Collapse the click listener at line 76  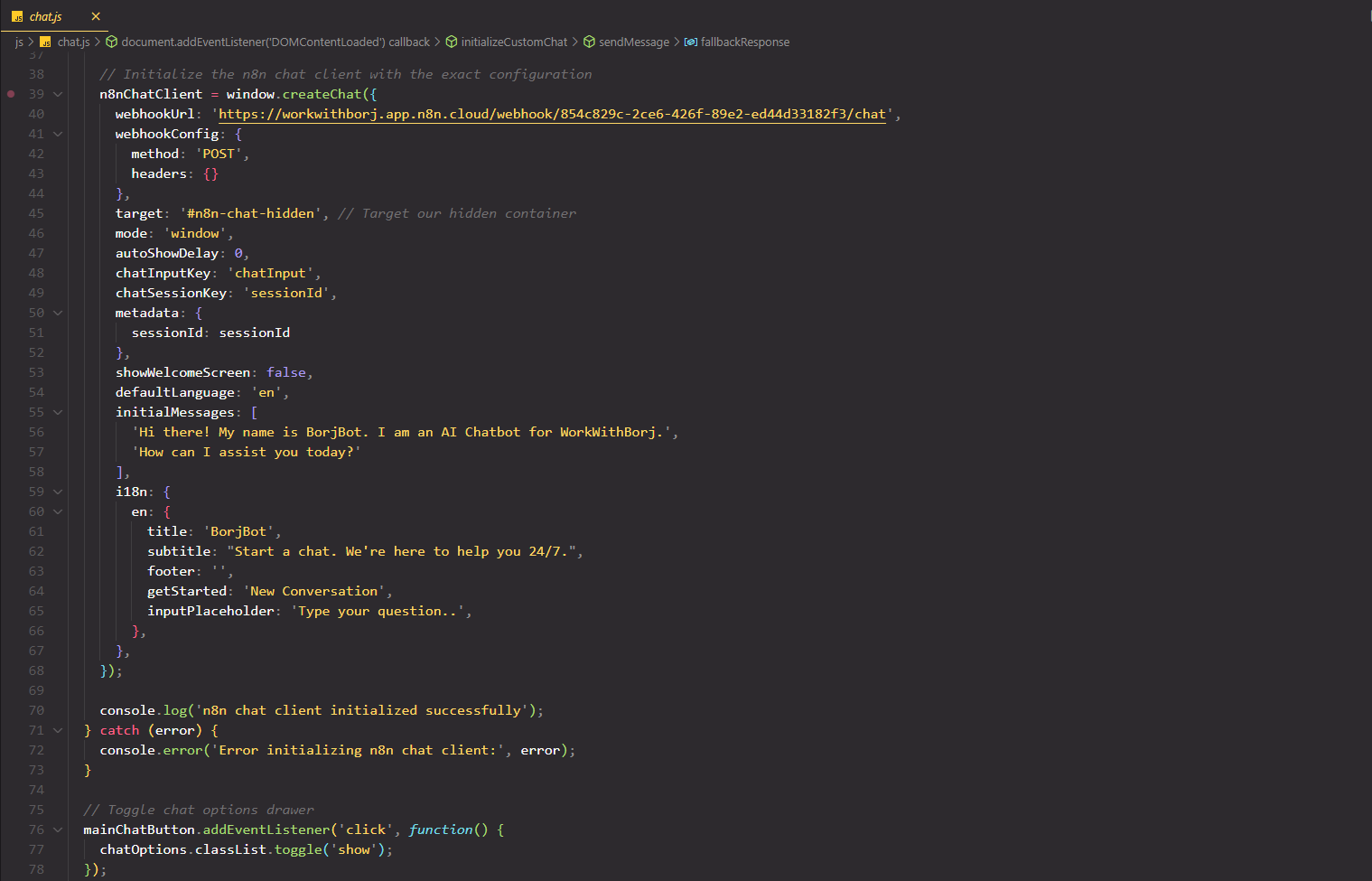(58, 829)
